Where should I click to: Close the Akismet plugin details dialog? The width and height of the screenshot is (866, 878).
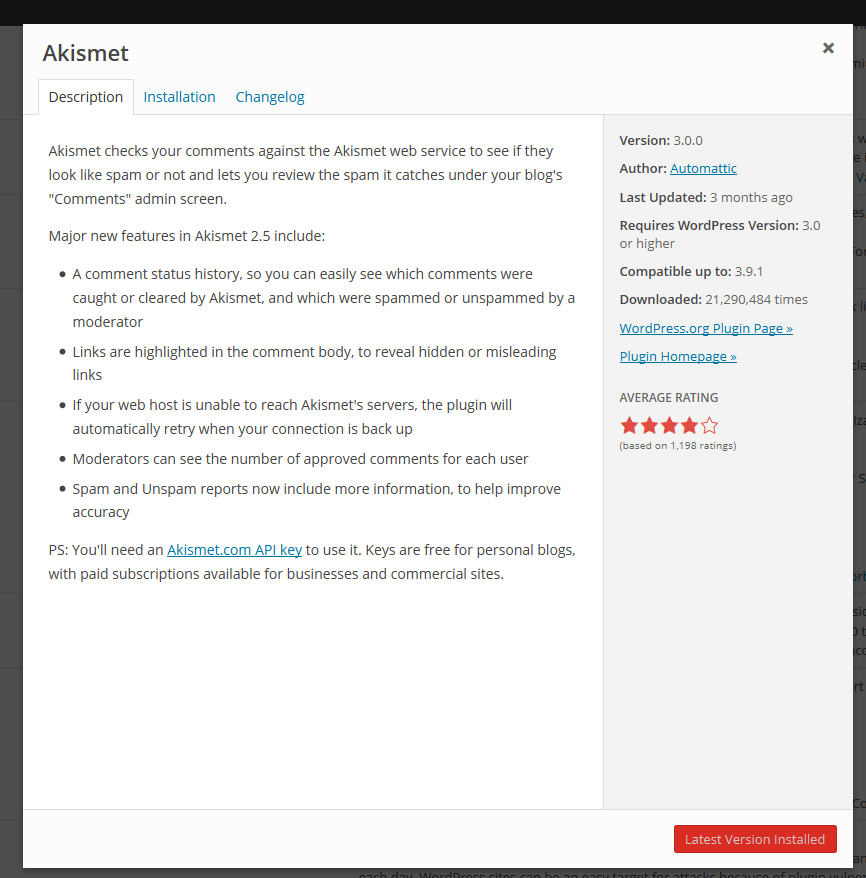coord(828,48)
